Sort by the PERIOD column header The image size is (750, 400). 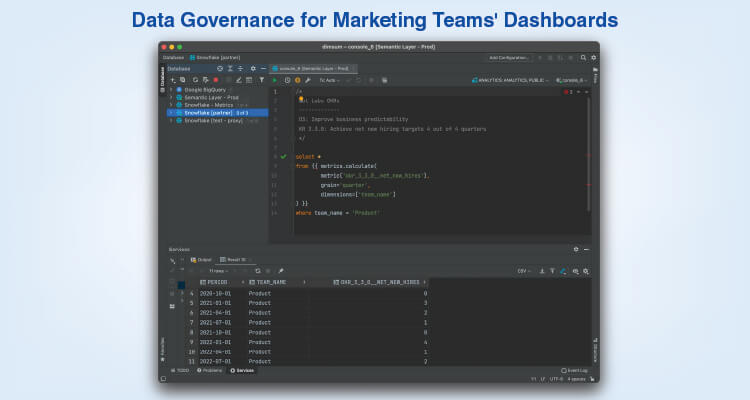[222, 282]
